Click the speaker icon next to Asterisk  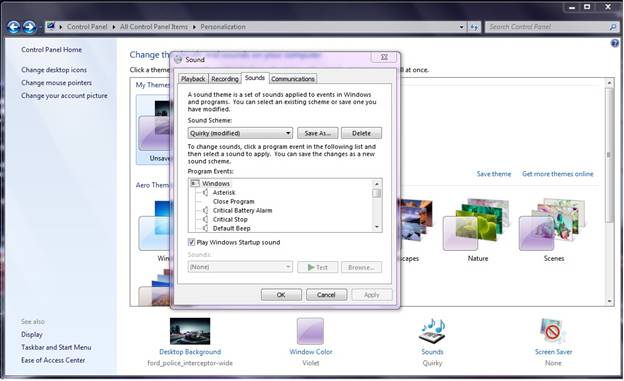pos(205,193)
